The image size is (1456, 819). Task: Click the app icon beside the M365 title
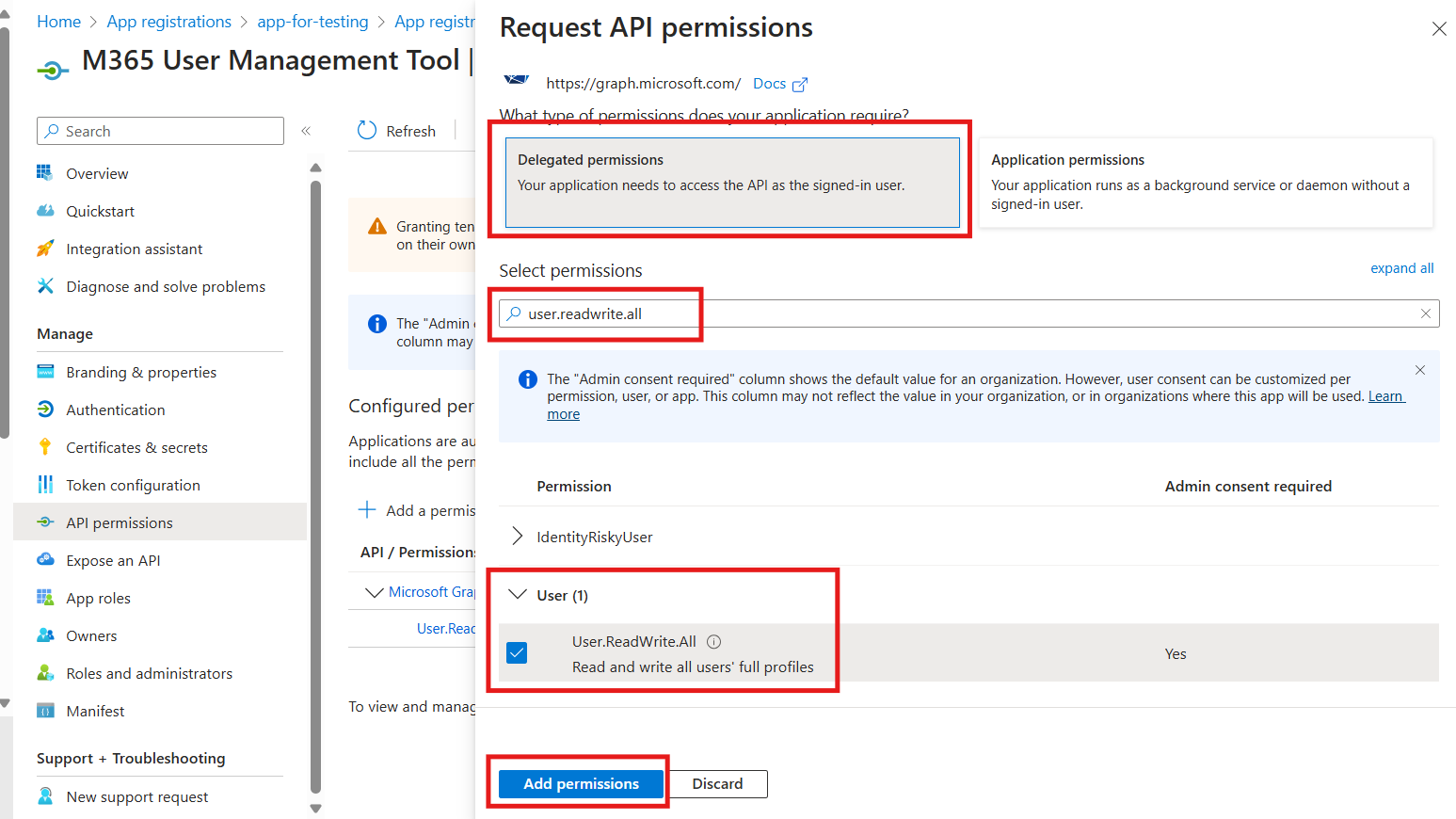[x=53, y=70]
